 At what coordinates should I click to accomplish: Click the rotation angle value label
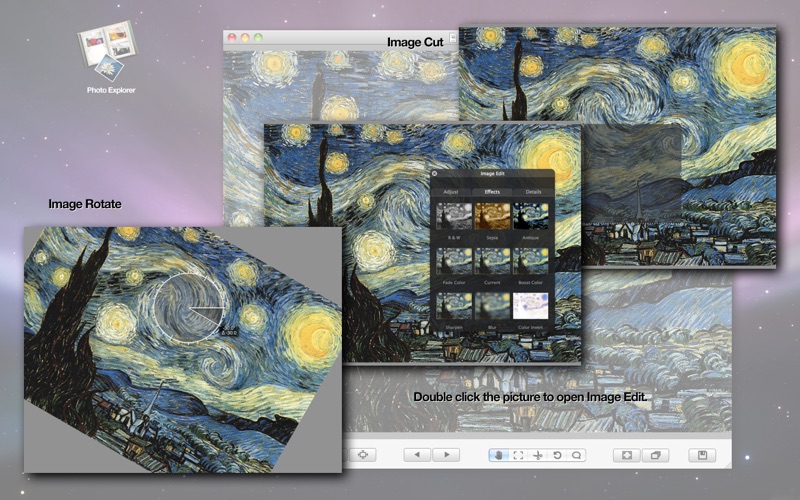[x=230, y=333]
